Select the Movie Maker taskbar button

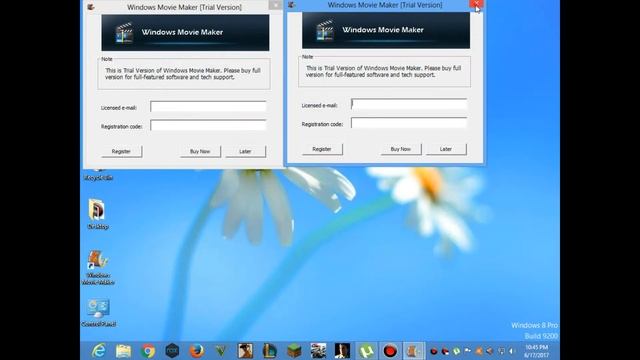point(414,351)
